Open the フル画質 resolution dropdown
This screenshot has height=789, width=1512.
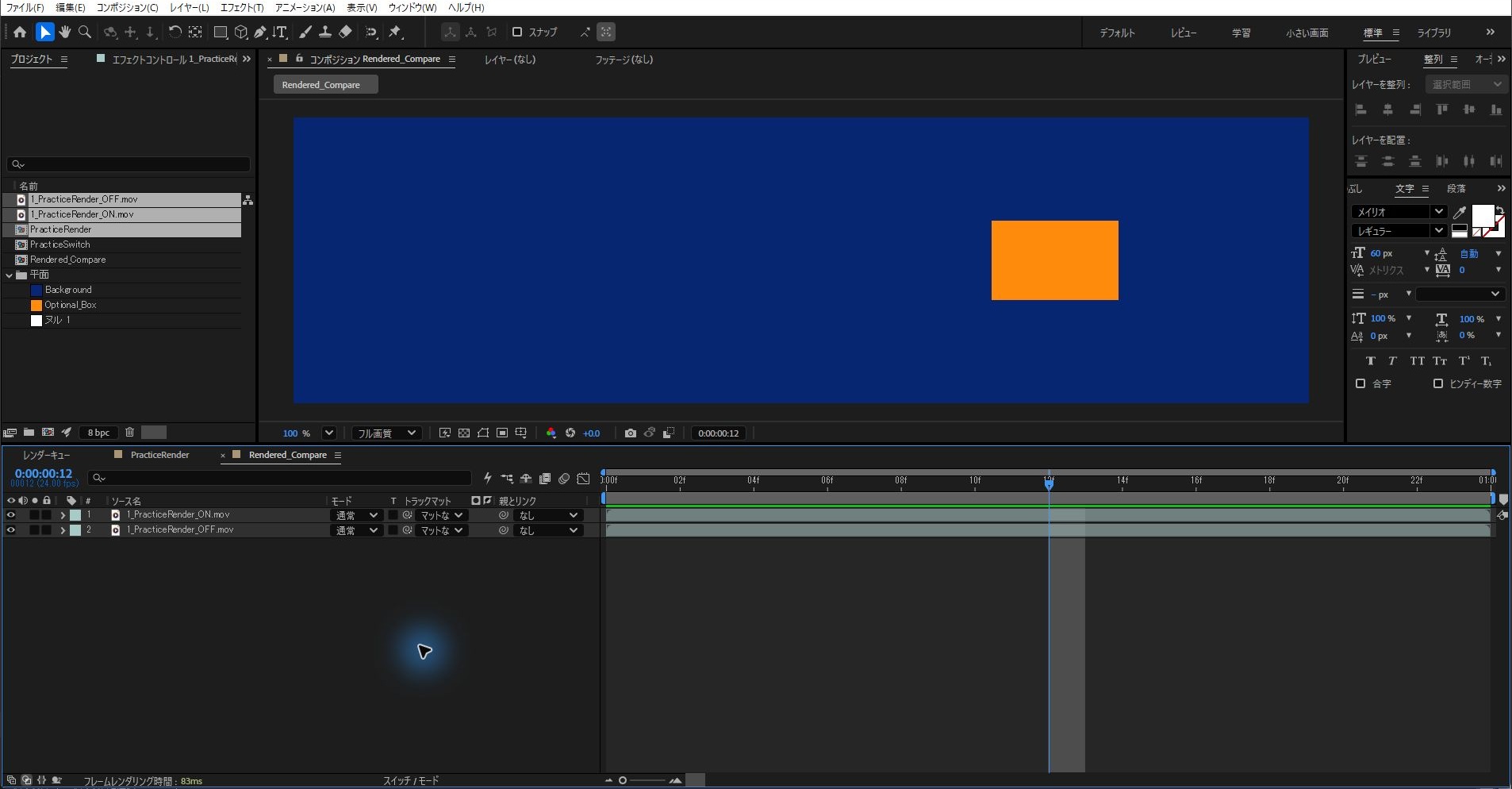(x=386, y=433)
